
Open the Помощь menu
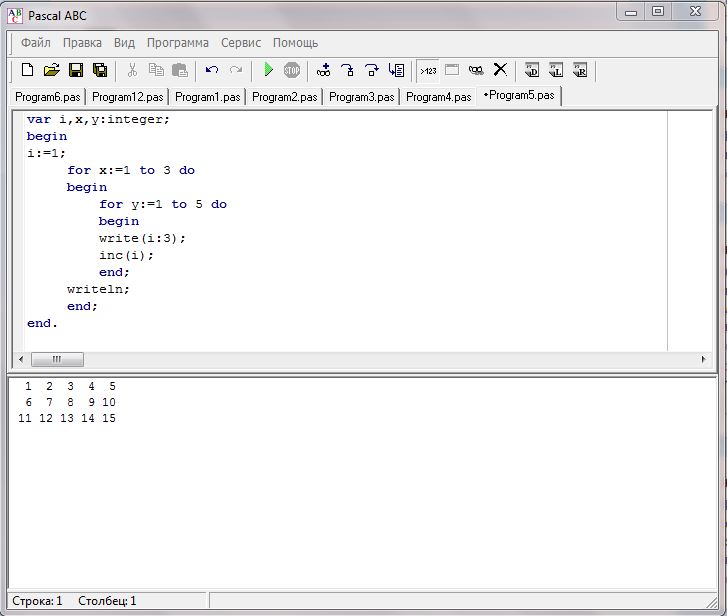tap(295, 43)
